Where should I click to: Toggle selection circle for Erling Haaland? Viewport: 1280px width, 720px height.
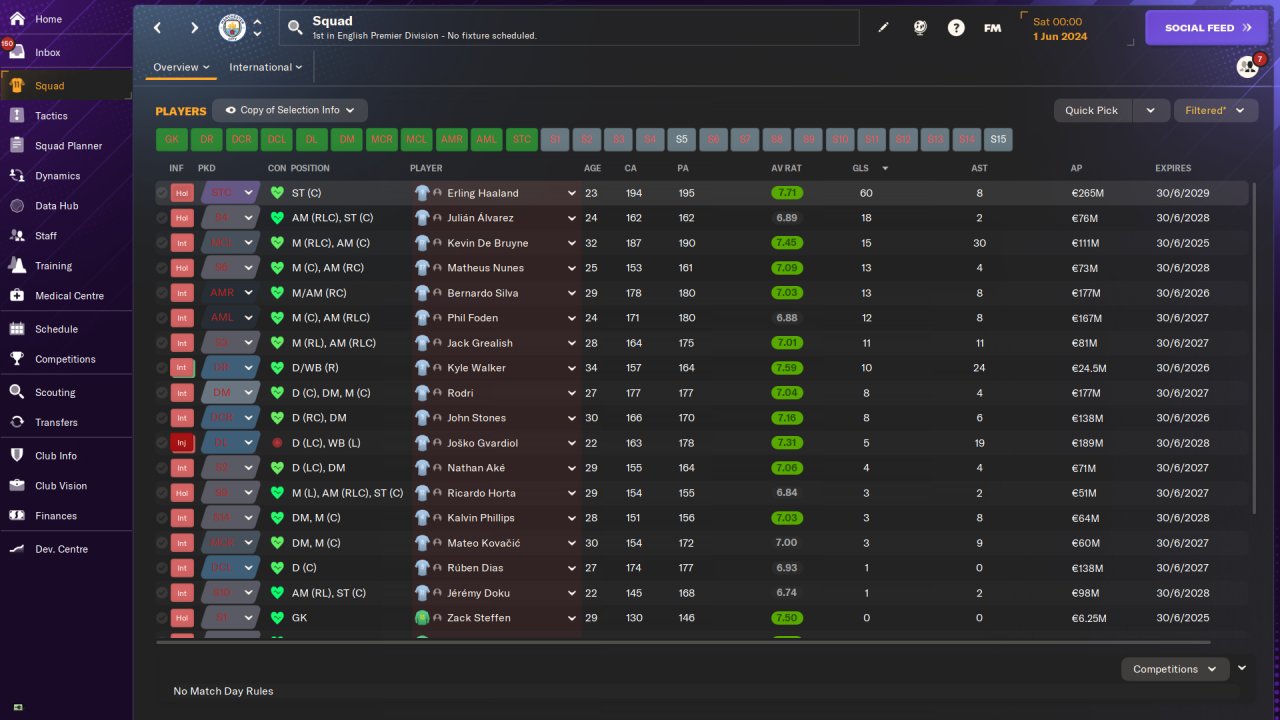162,193
